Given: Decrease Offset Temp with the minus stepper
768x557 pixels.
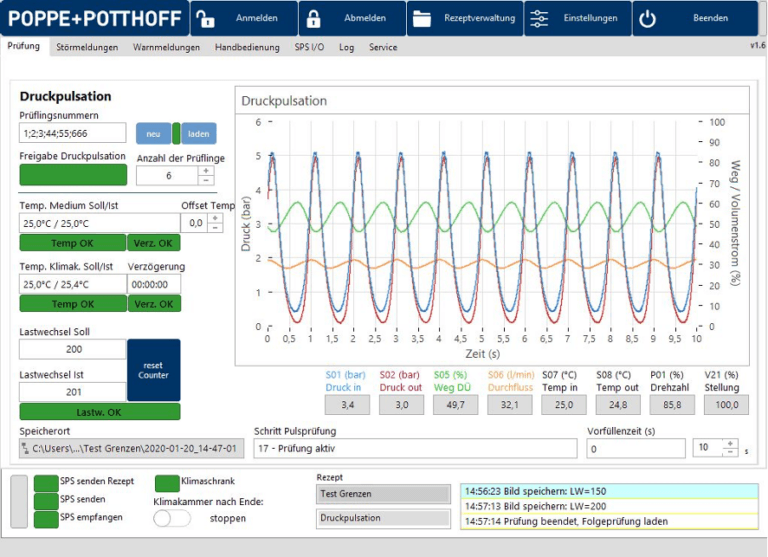Looking at the screenshot, I should click(215, 228).
